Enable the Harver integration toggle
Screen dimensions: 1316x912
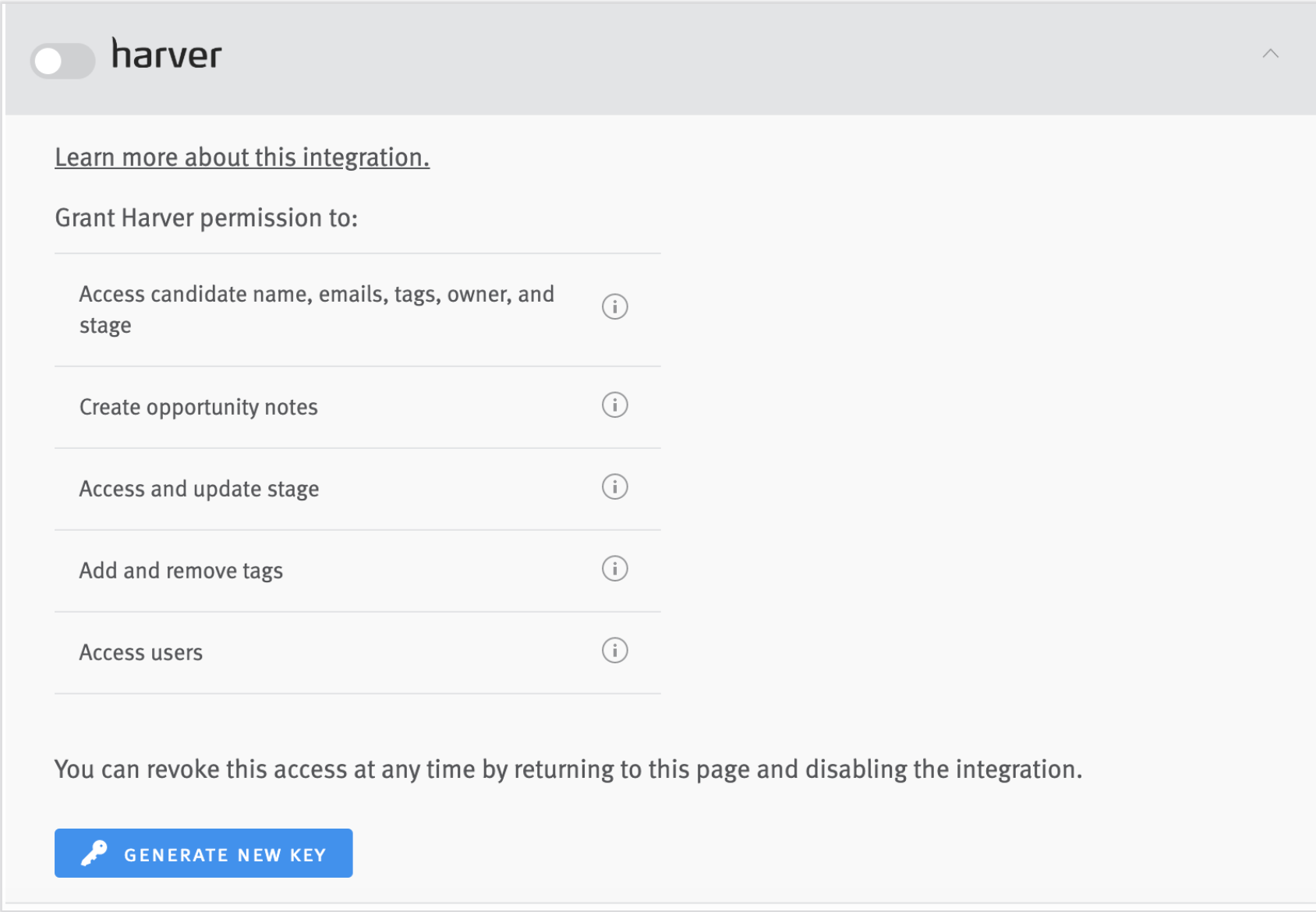[x=62, y=61]
